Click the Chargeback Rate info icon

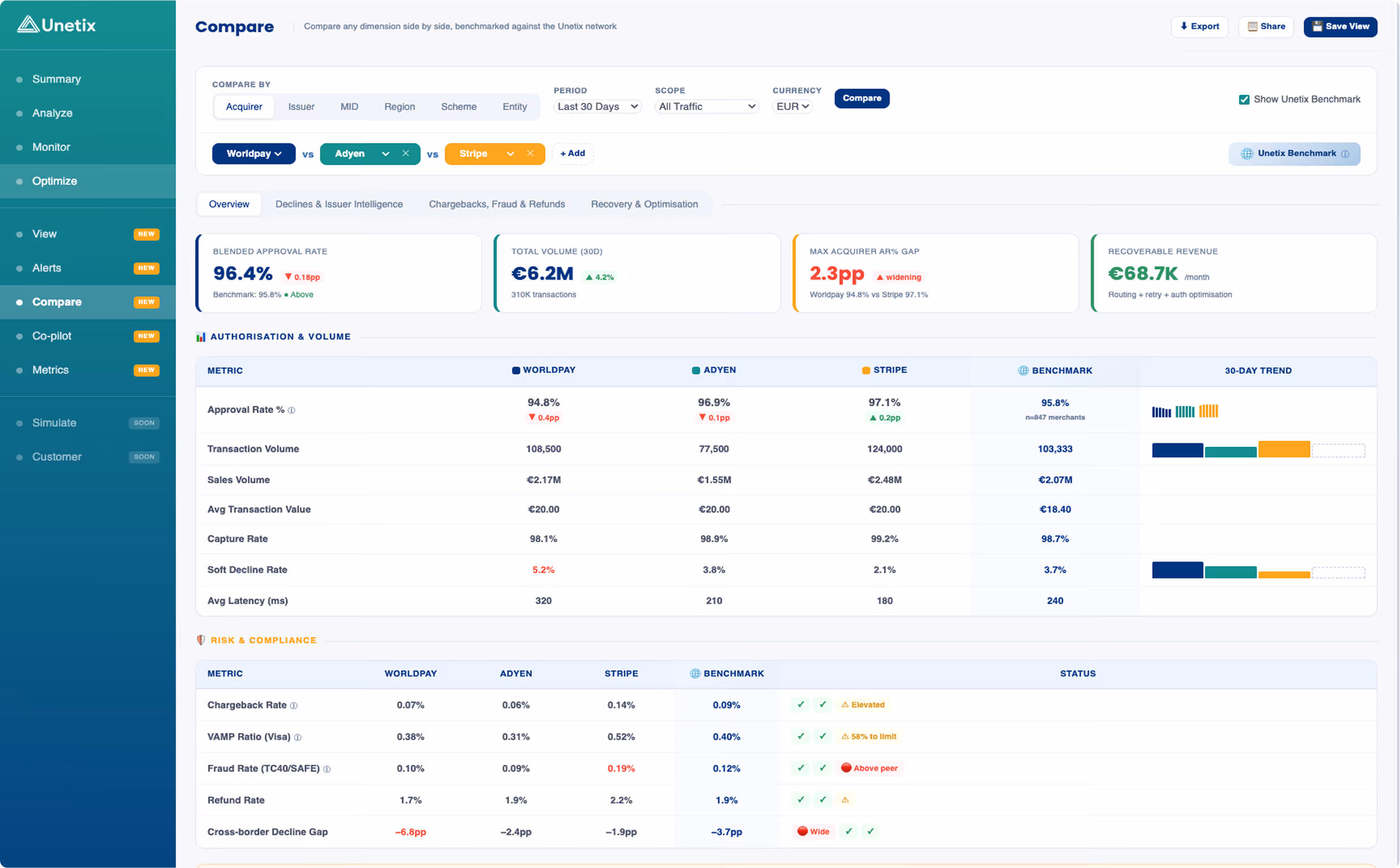coord(294,706)
